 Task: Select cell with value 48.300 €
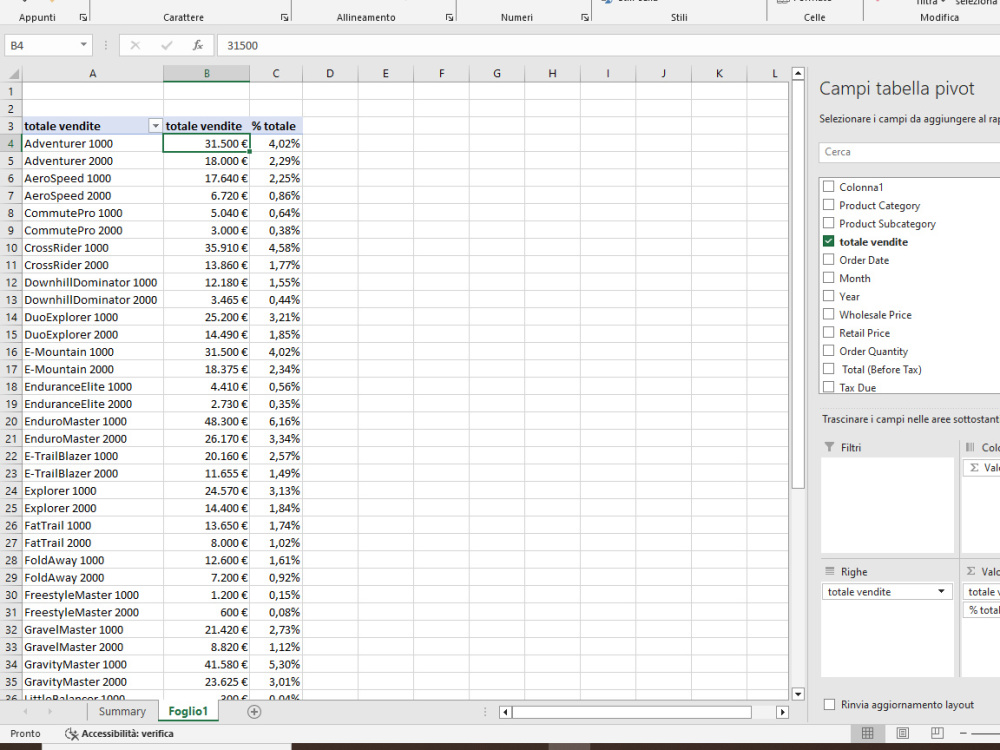207,422
